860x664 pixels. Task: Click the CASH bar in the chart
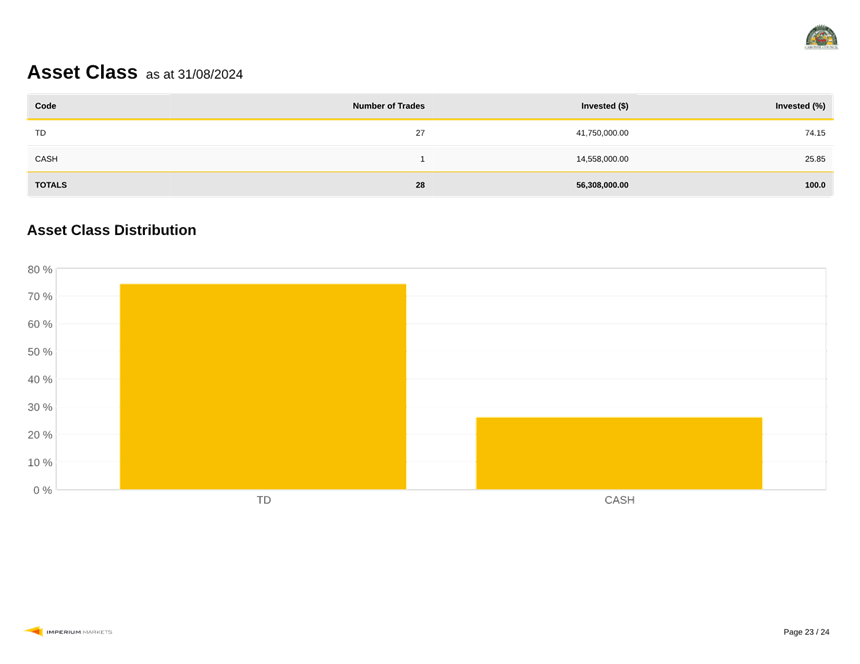tap(619, 453)
